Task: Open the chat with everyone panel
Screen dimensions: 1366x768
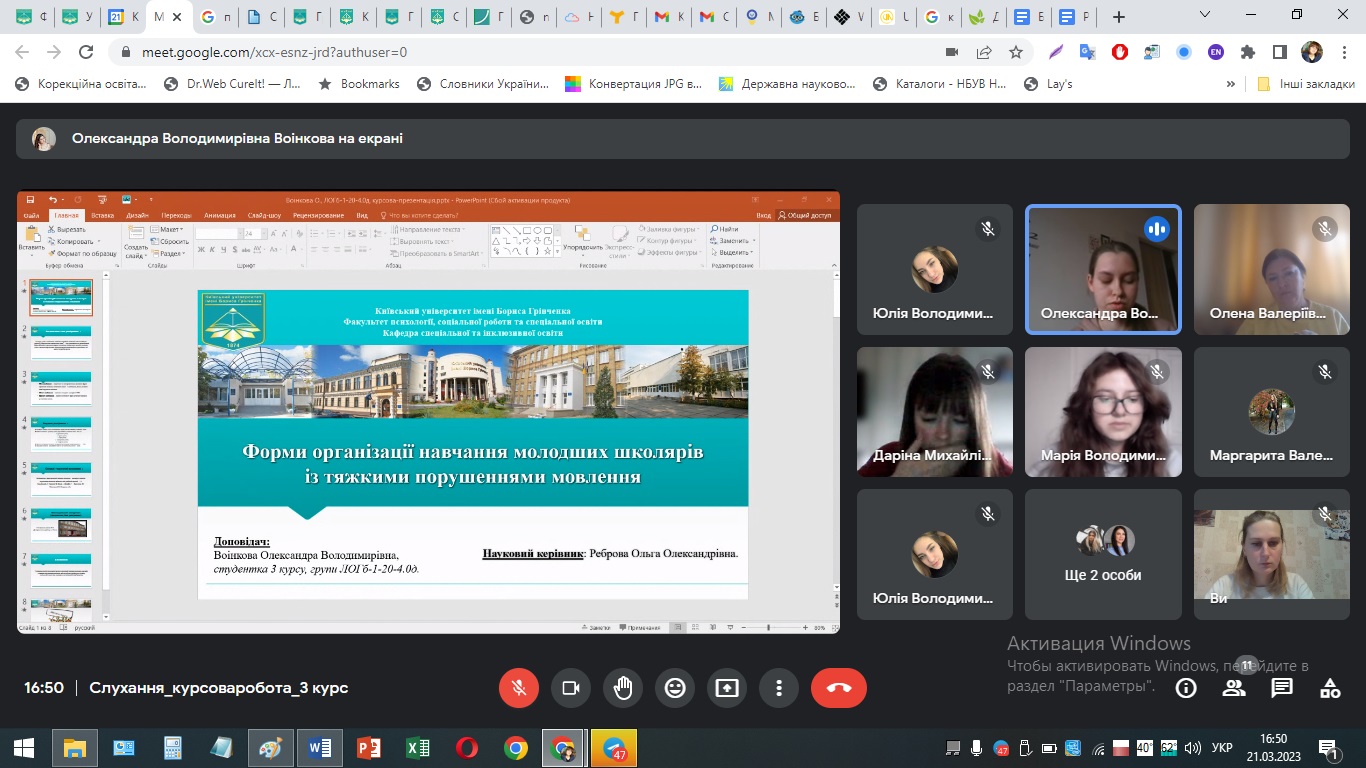Action: point(1282,688)
